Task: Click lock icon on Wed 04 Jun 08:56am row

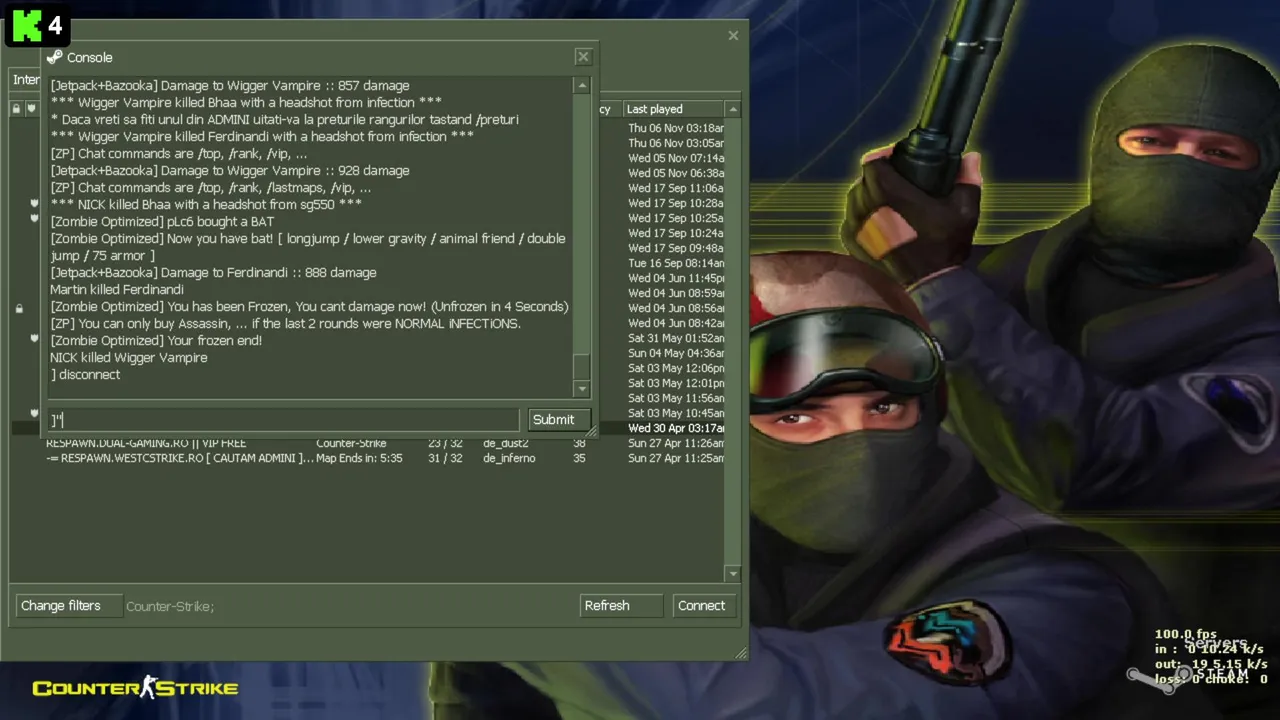Action: 19,309
